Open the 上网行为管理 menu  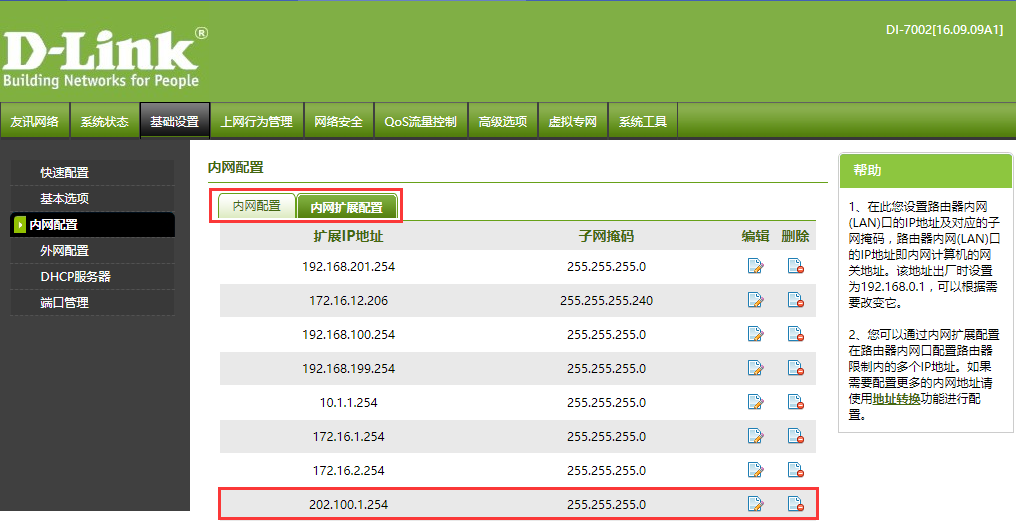pos(257,121)
